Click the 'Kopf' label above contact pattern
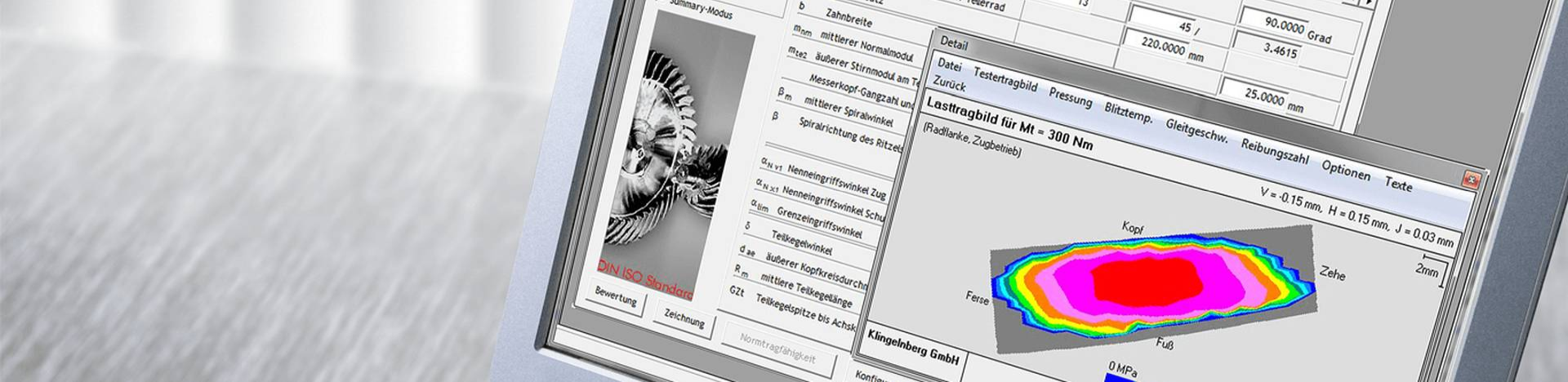Image resolution: width=1568 pixels, height=382 pixels. click(x=1133, y=228)
